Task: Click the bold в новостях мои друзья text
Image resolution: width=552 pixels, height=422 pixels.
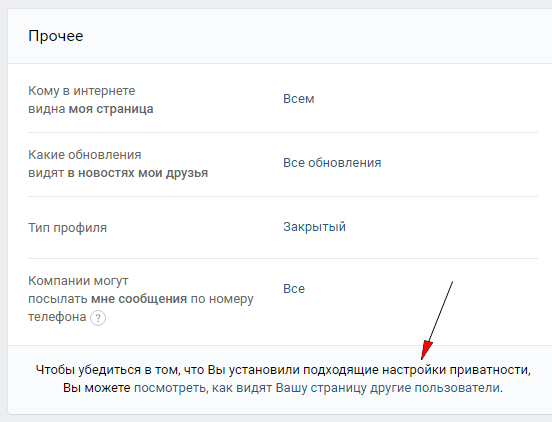Action: pyautogui.click(x=138, y=173)
